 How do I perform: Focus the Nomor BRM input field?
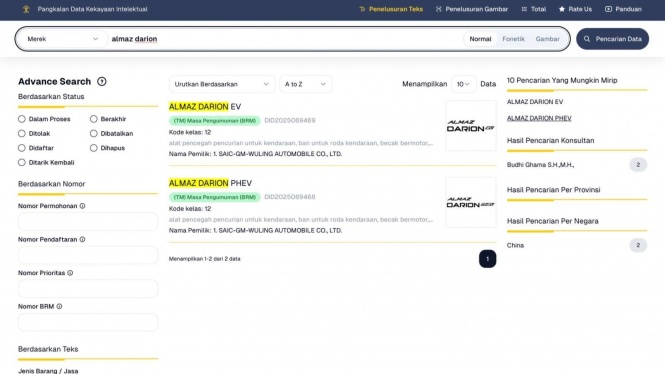click(x=88, y=322)
